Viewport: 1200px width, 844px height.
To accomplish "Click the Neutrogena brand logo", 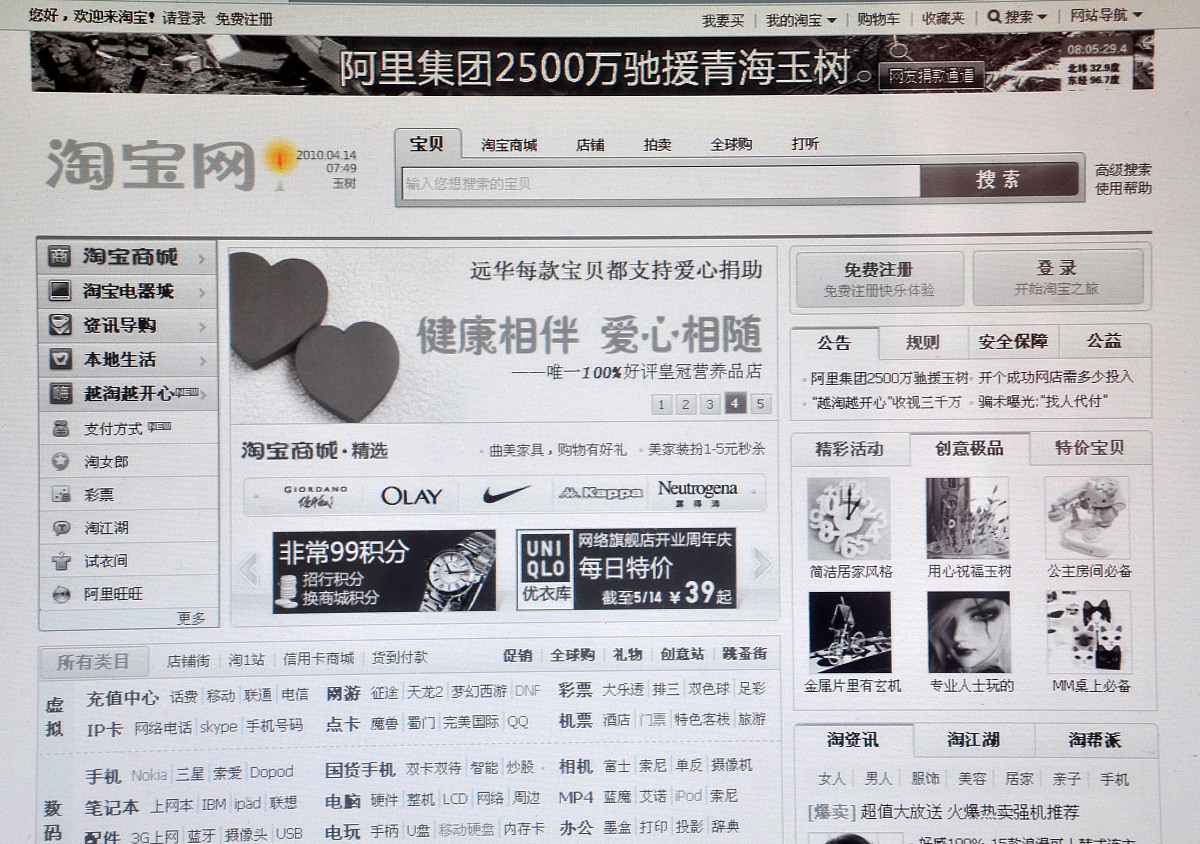I will pos(698,493).
